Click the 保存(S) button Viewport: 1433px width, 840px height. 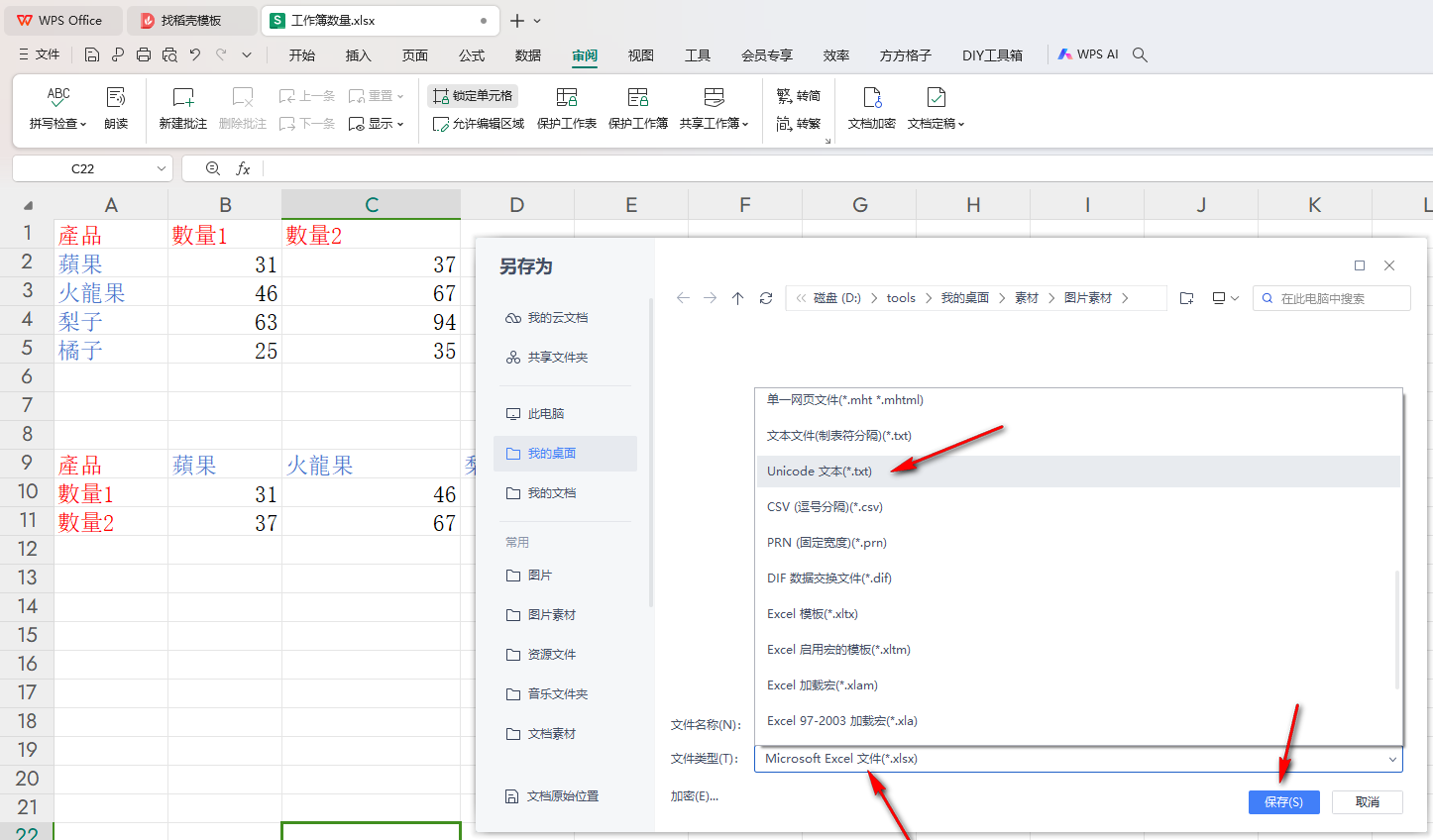pyautogui.click(x=1283, y=802)
